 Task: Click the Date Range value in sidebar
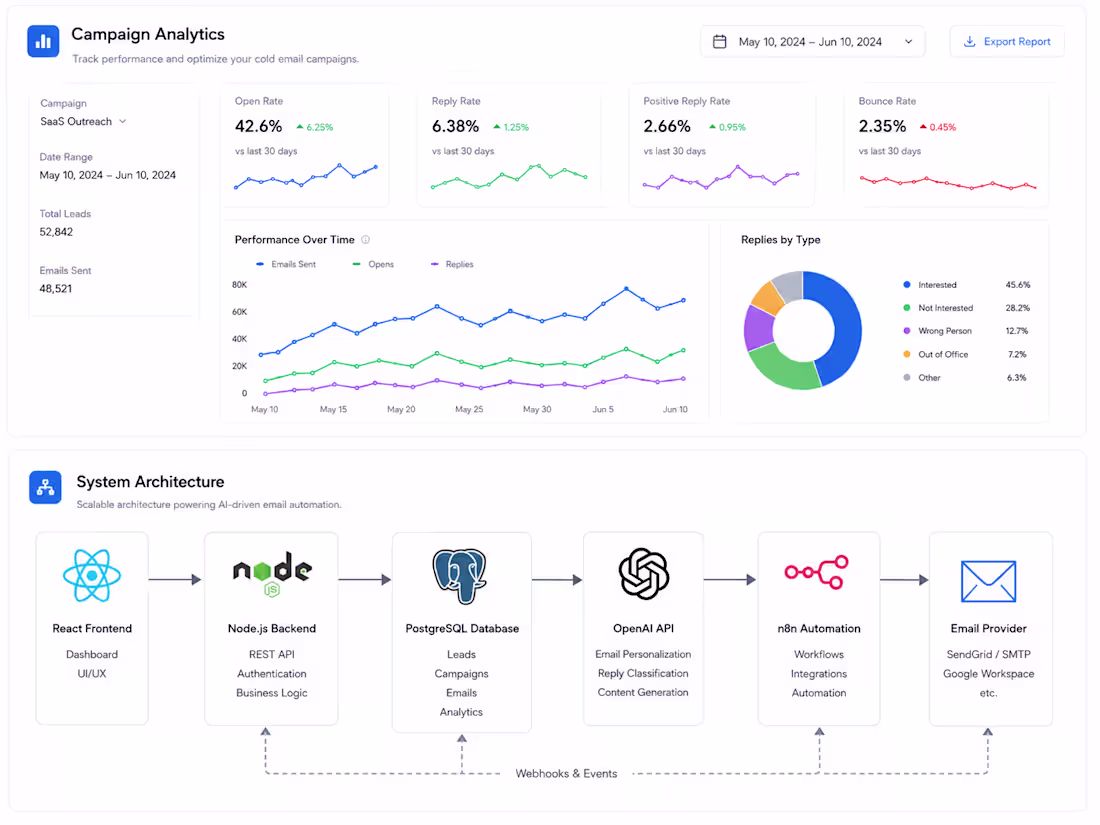[x=107, y=175]
